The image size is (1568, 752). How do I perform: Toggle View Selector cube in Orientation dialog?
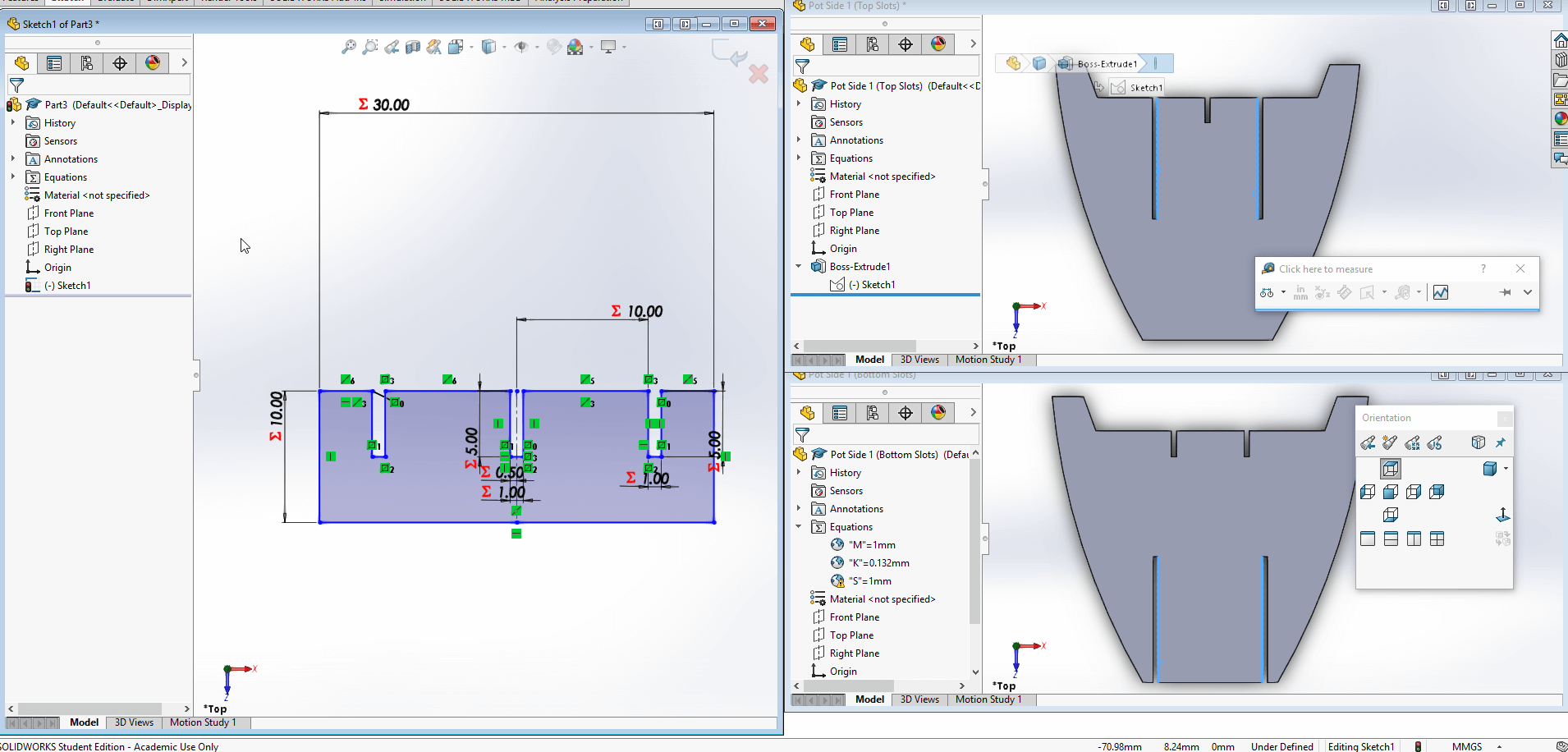click(x=1479, y=443)
